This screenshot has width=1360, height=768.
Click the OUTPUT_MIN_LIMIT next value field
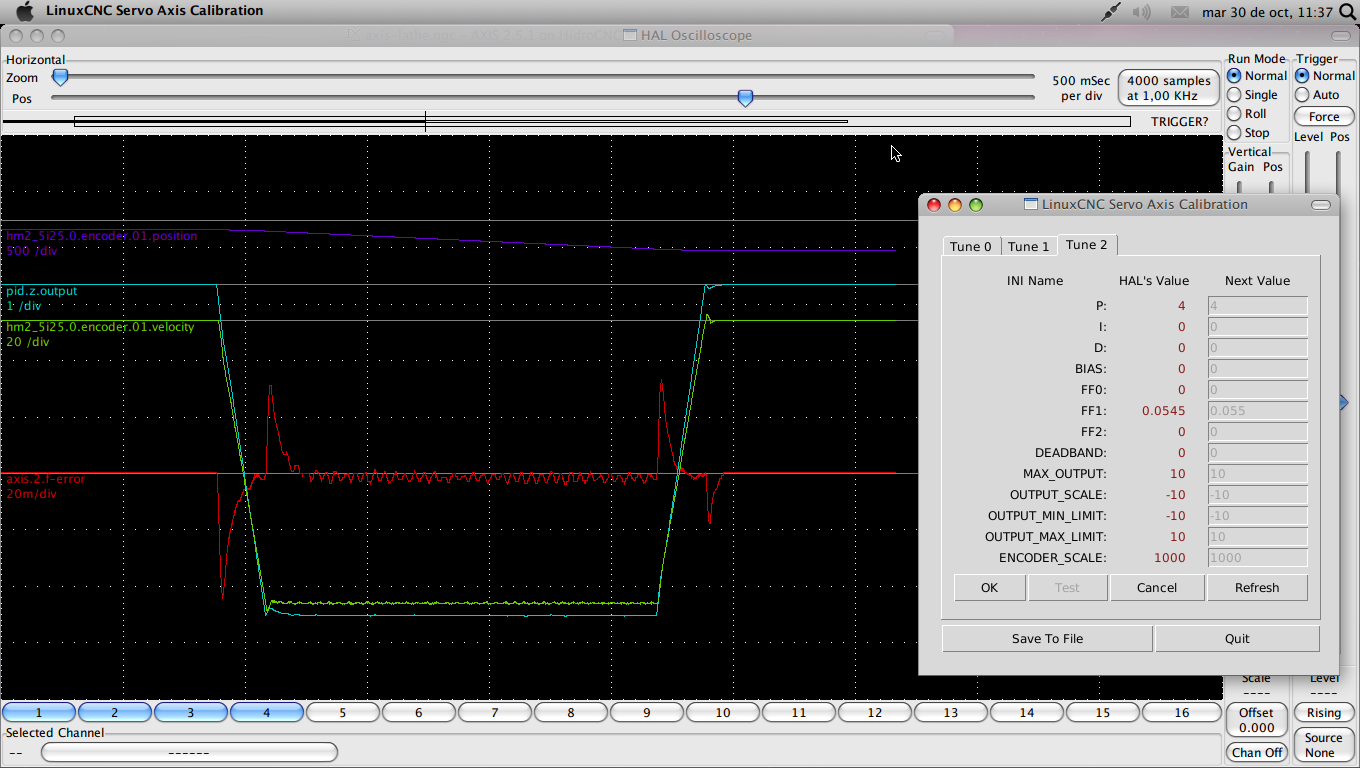click(x=1257, y=516)
